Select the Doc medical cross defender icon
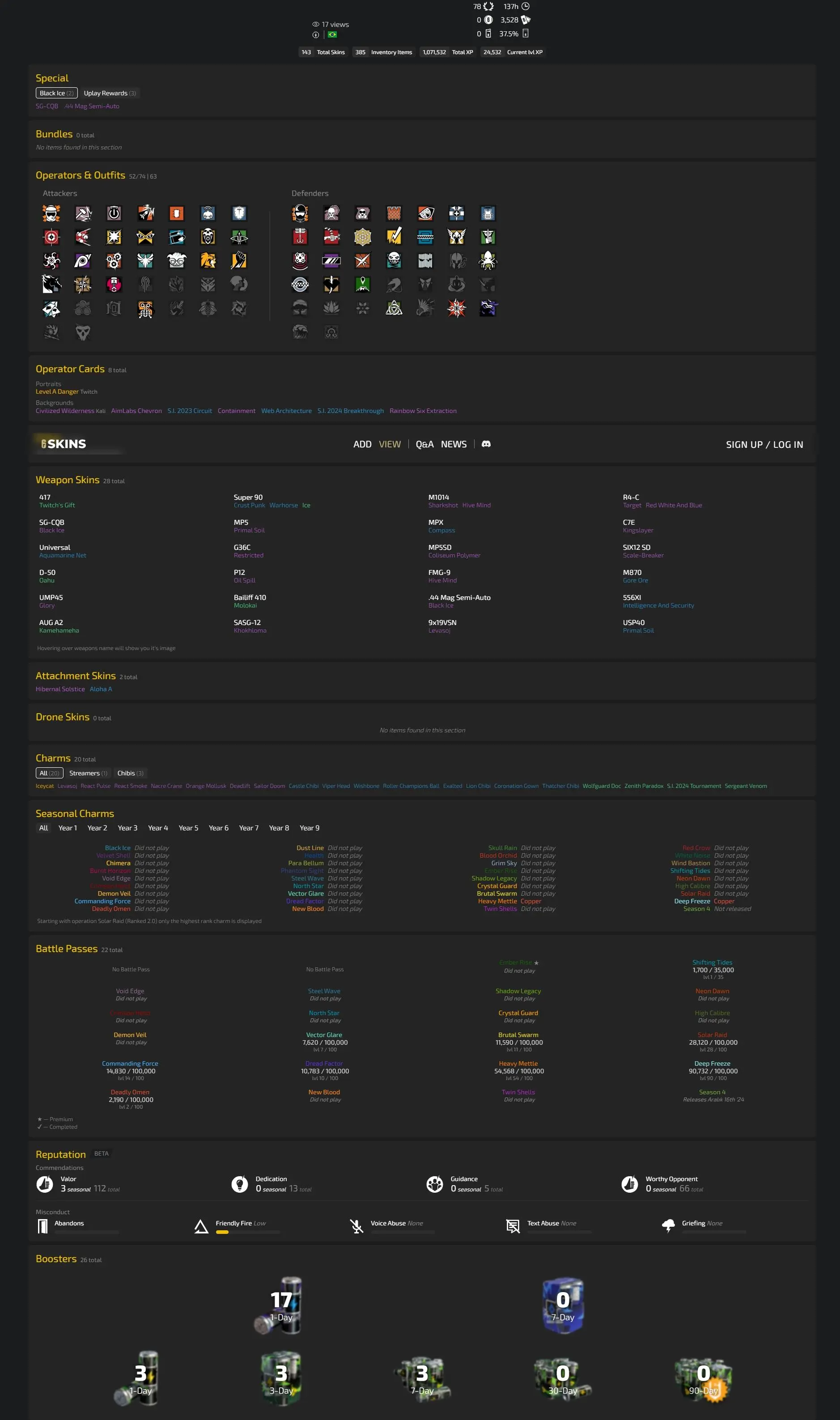The image size is (840, 1420). (x=456, y=213)
